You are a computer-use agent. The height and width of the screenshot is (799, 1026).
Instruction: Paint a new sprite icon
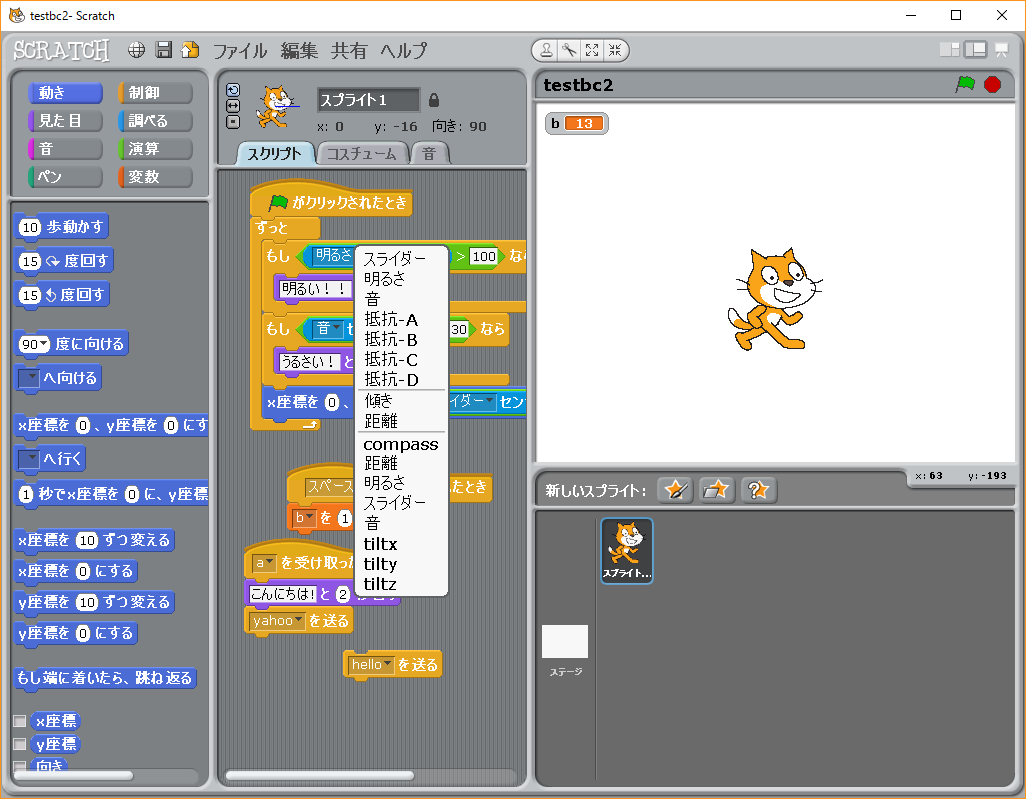[676, 490]
